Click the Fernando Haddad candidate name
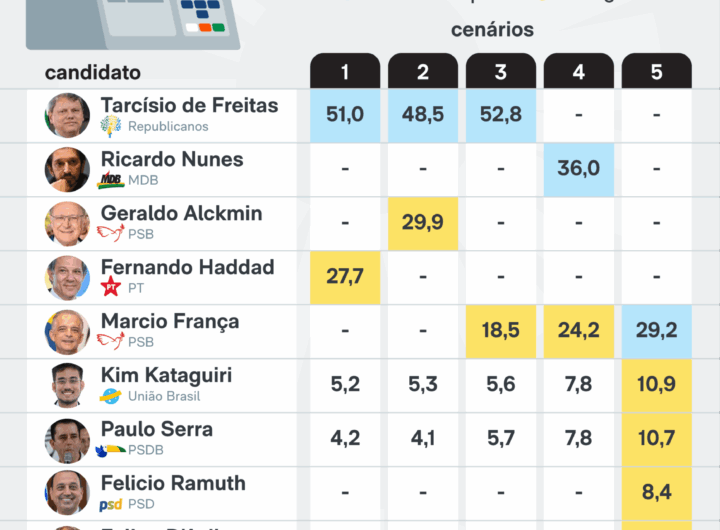The image size is (720, 530). point(187,268)
